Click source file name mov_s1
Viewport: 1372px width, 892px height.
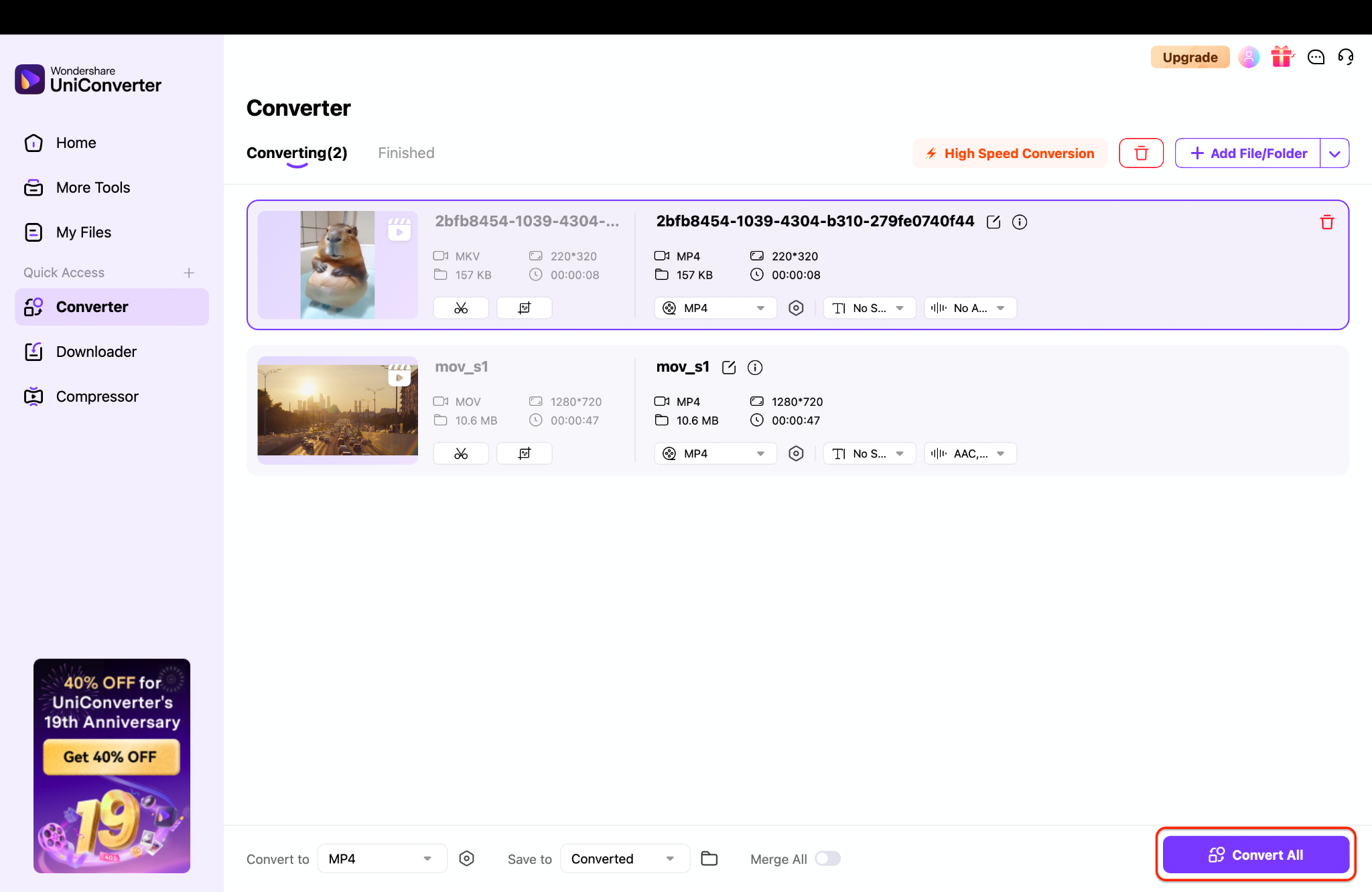(462, 367)
